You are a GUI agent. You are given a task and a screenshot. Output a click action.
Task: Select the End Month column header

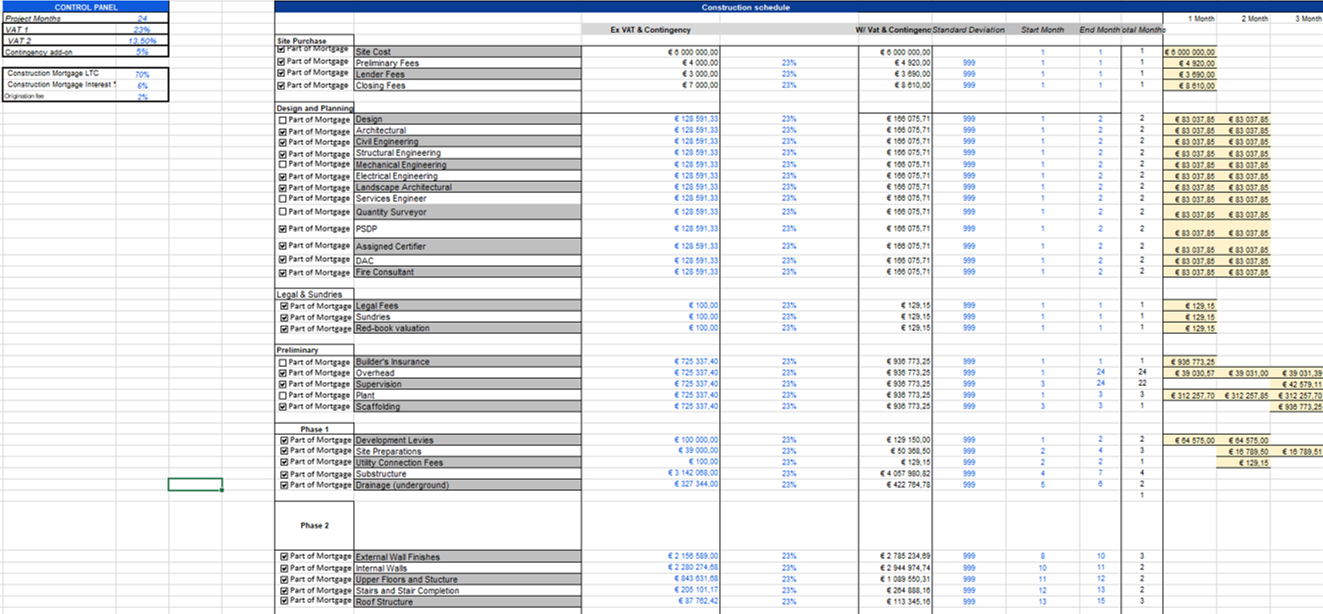[1100, 30]
